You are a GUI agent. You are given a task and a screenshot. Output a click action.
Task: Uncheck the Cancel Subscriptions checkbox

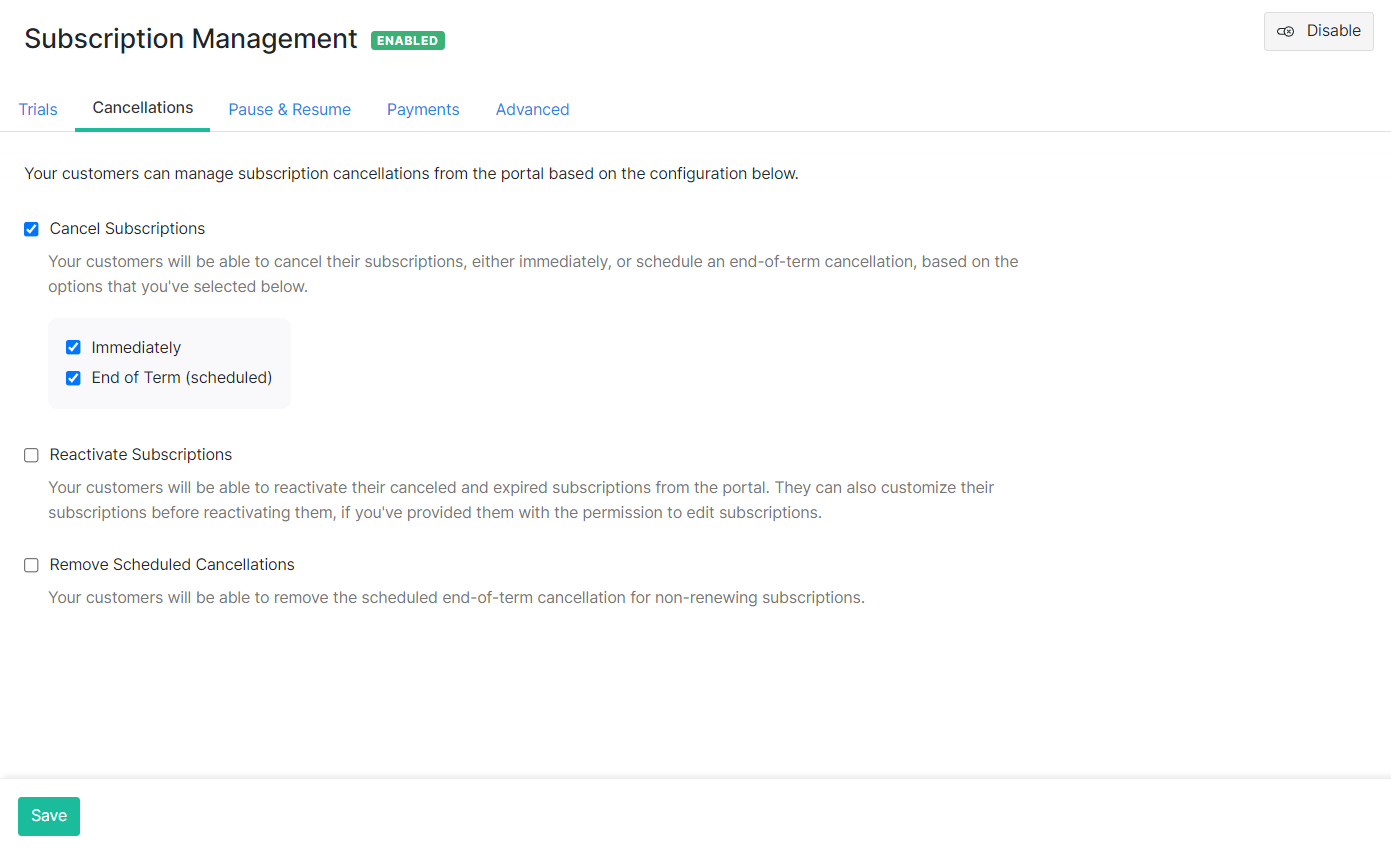pyautogui.click(x=31, y=229)
